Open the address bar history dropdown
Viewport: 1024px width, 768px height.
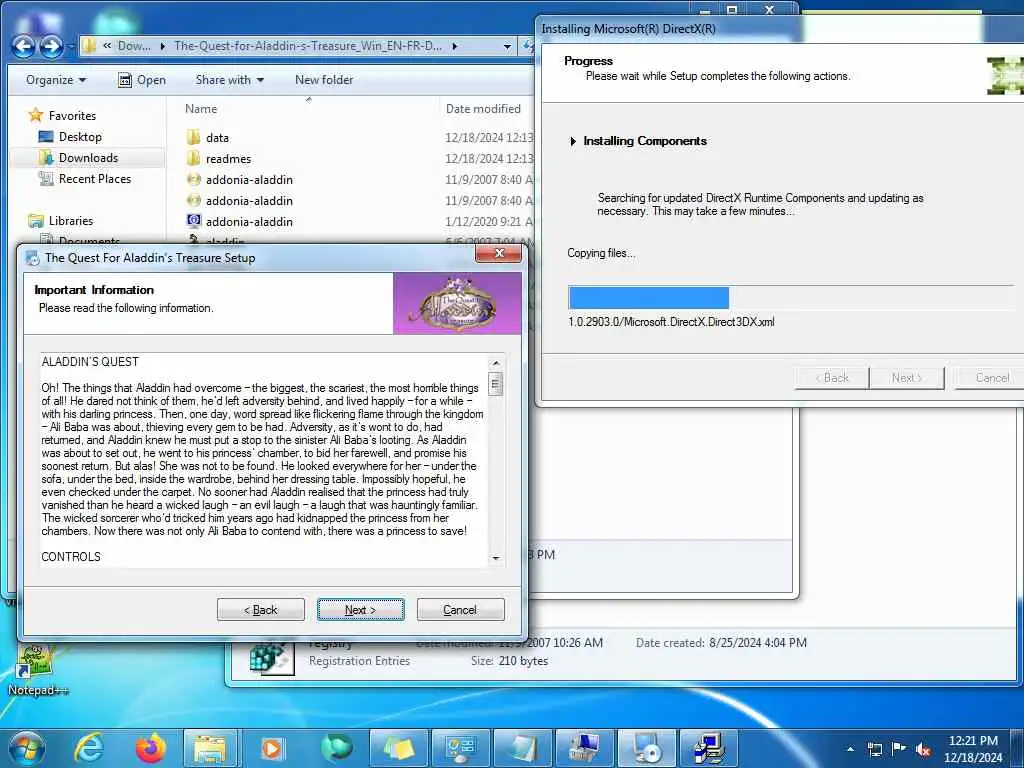pyautogui.click(x=507, y=46)
